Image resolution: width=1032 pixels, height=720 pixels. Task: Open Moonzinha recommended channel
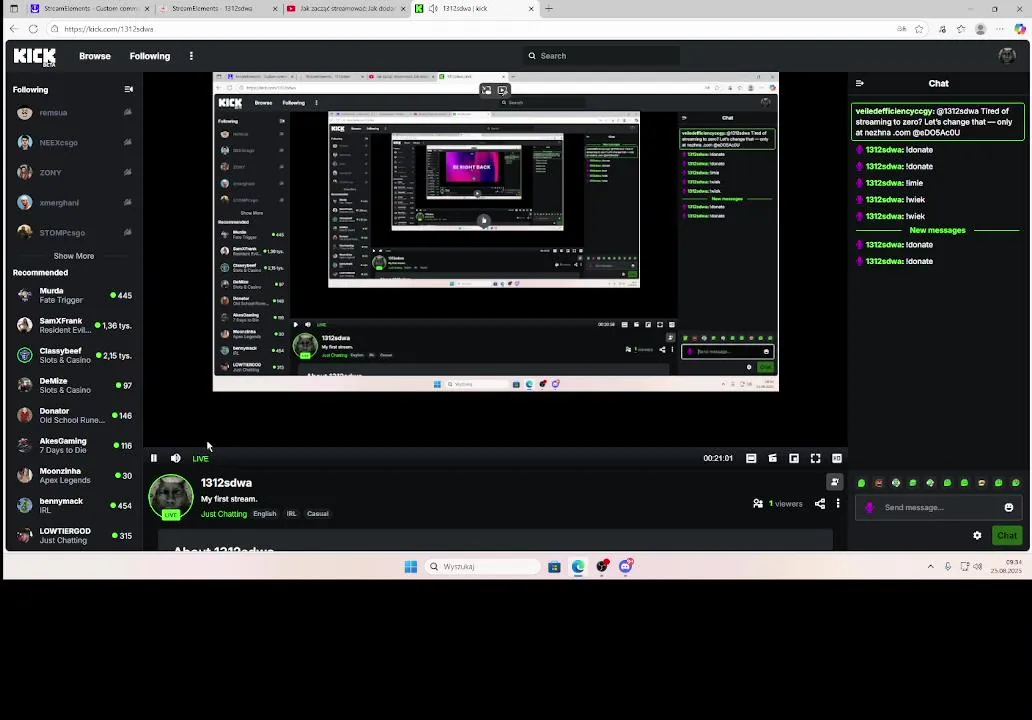pyautogui.click(x=72, y=476)
